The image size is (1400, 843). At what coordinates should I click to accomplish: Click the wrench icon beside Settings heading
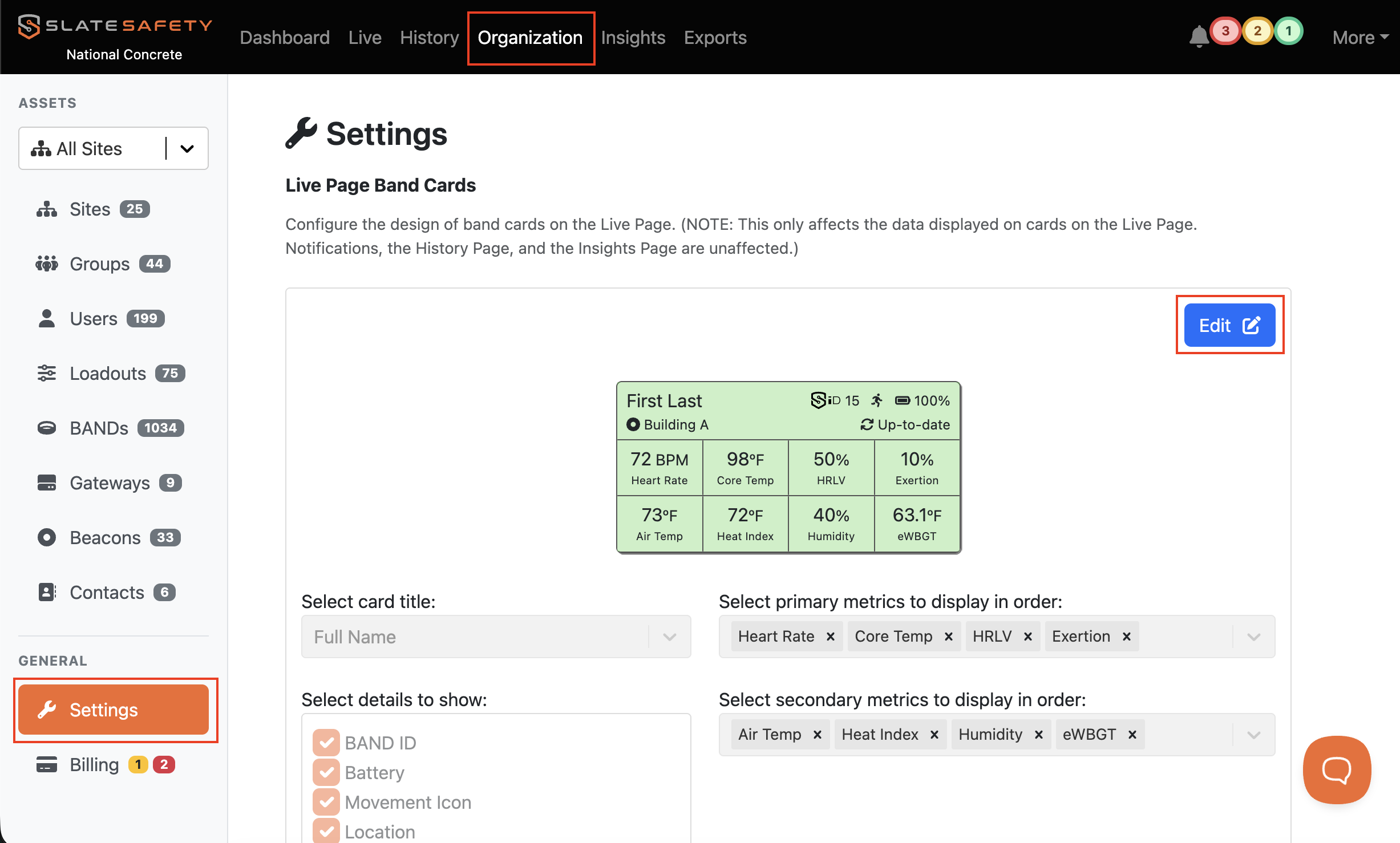[301, 133]
